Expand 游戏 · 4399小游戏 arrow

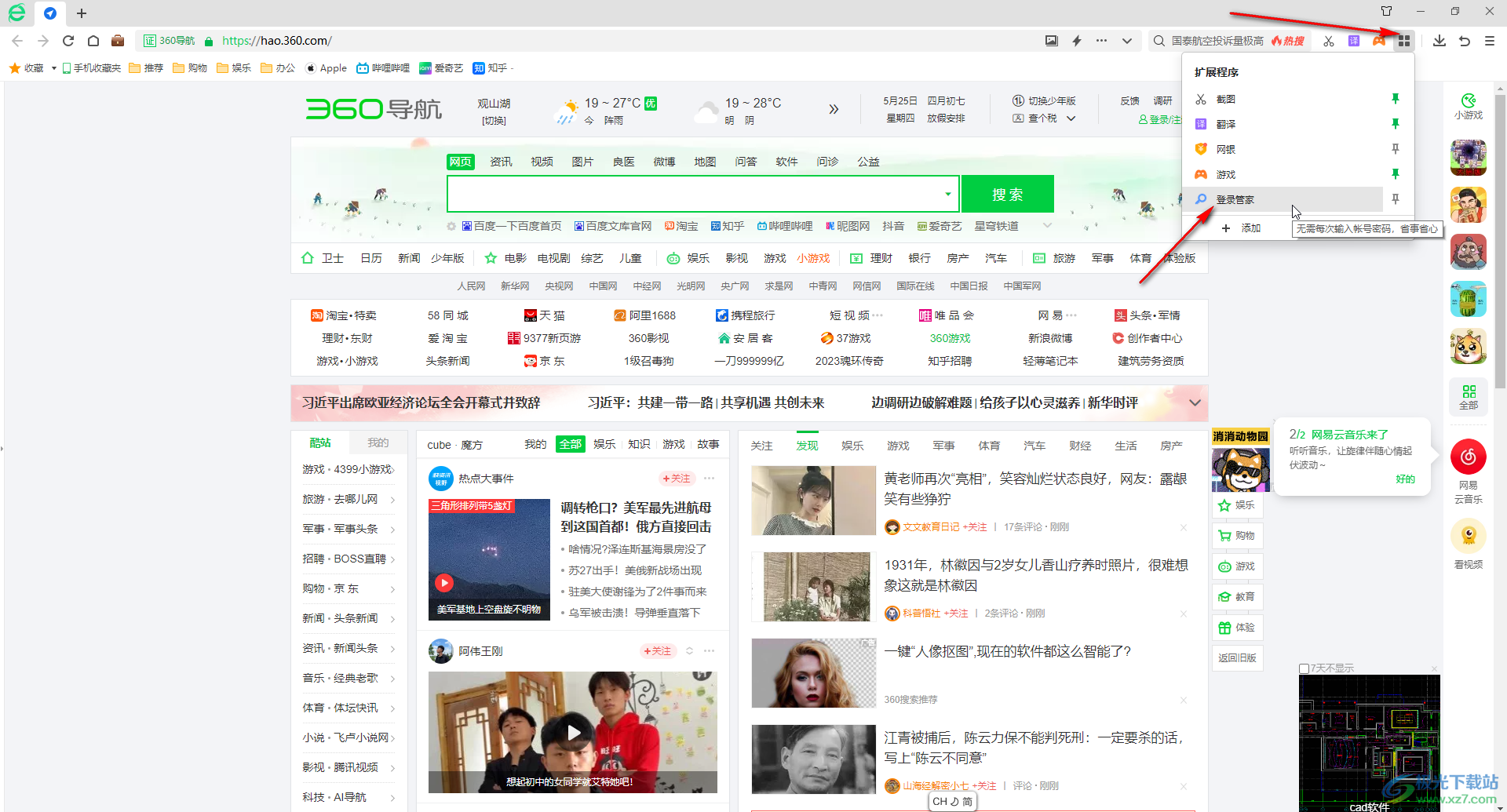coord(392,469)
